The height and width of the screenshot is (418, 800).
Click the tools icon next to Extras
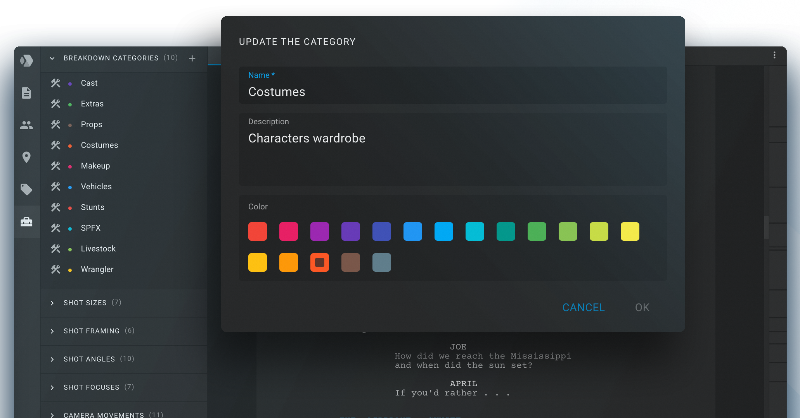(56, 104)
